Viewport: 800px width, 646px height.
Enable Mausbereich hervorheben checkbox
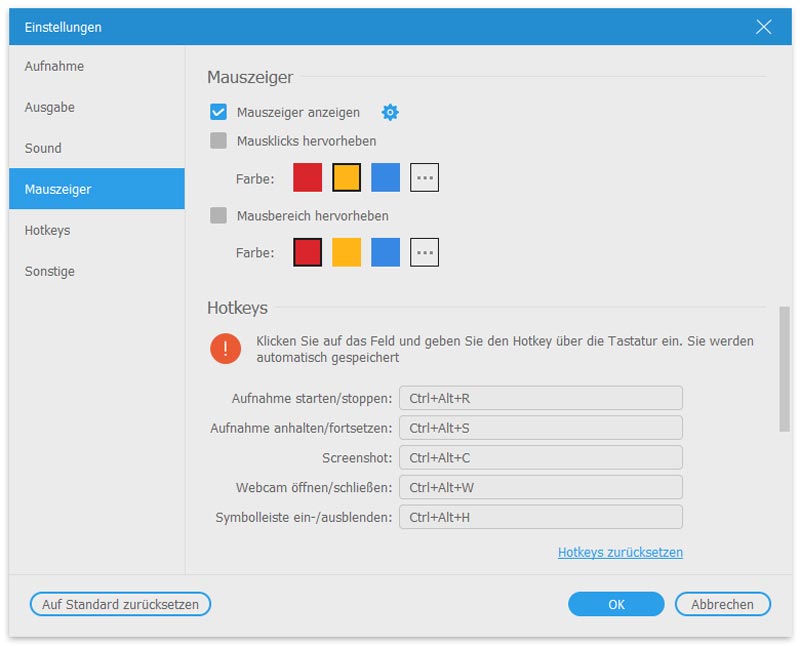218,215
